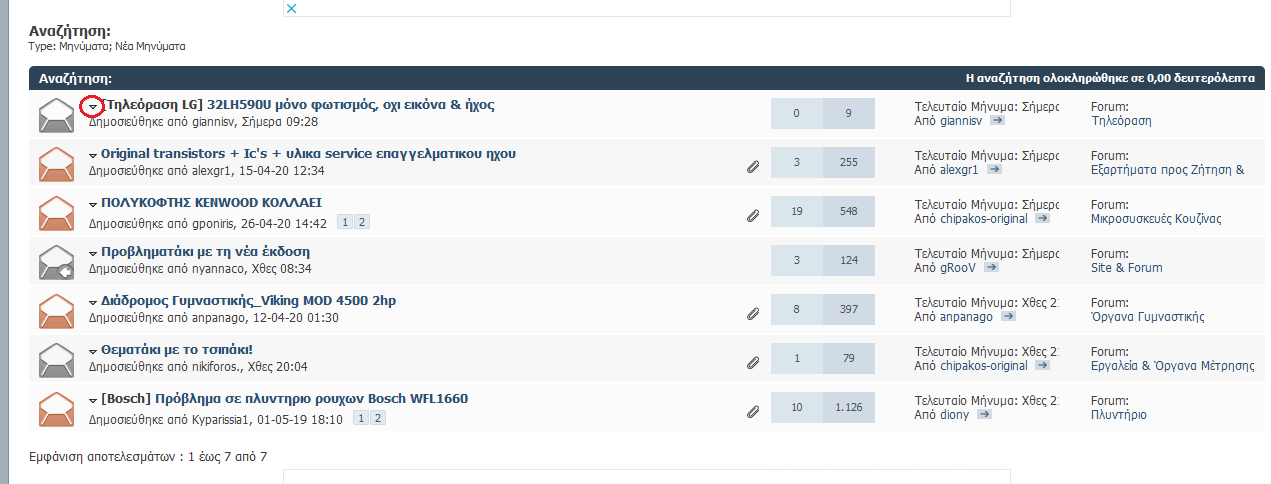The image size is (1271, 484).
Task: Click the reply count 19 on the KENWOOD thread
Action: [796, 212]
